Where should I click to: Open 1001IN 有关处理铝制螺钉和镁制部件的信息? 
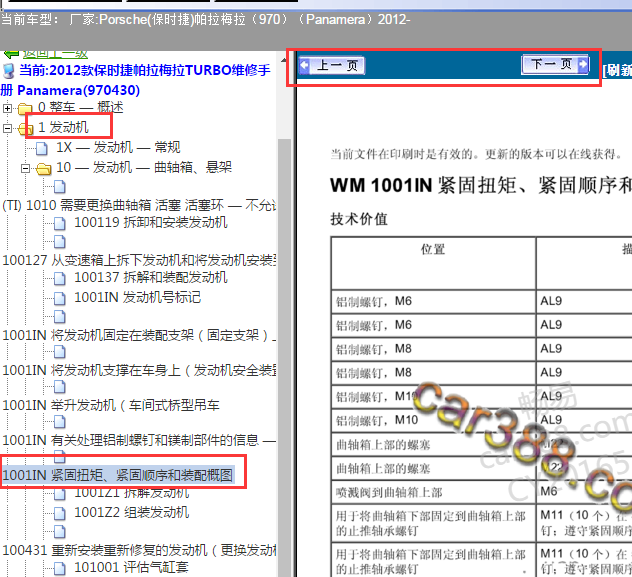pos(139,440)
